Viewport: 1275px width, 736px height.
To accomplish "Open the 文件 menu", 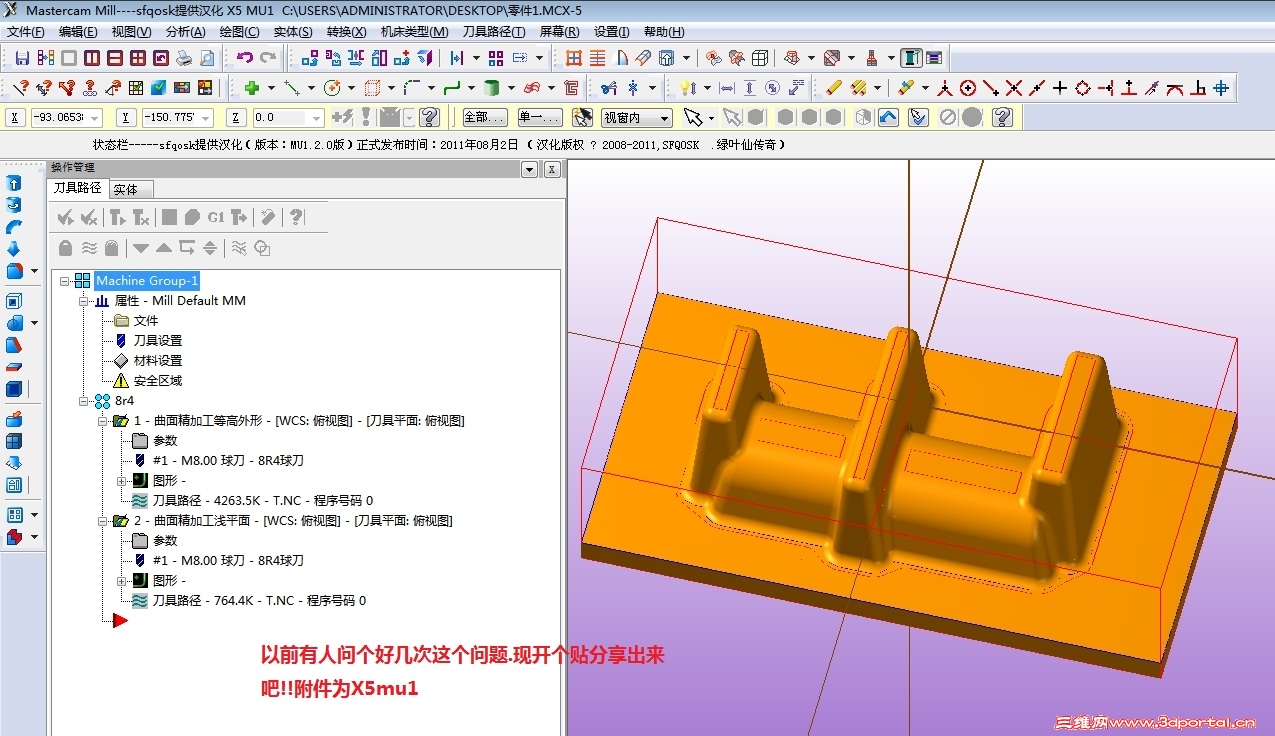I will (25, 32).
